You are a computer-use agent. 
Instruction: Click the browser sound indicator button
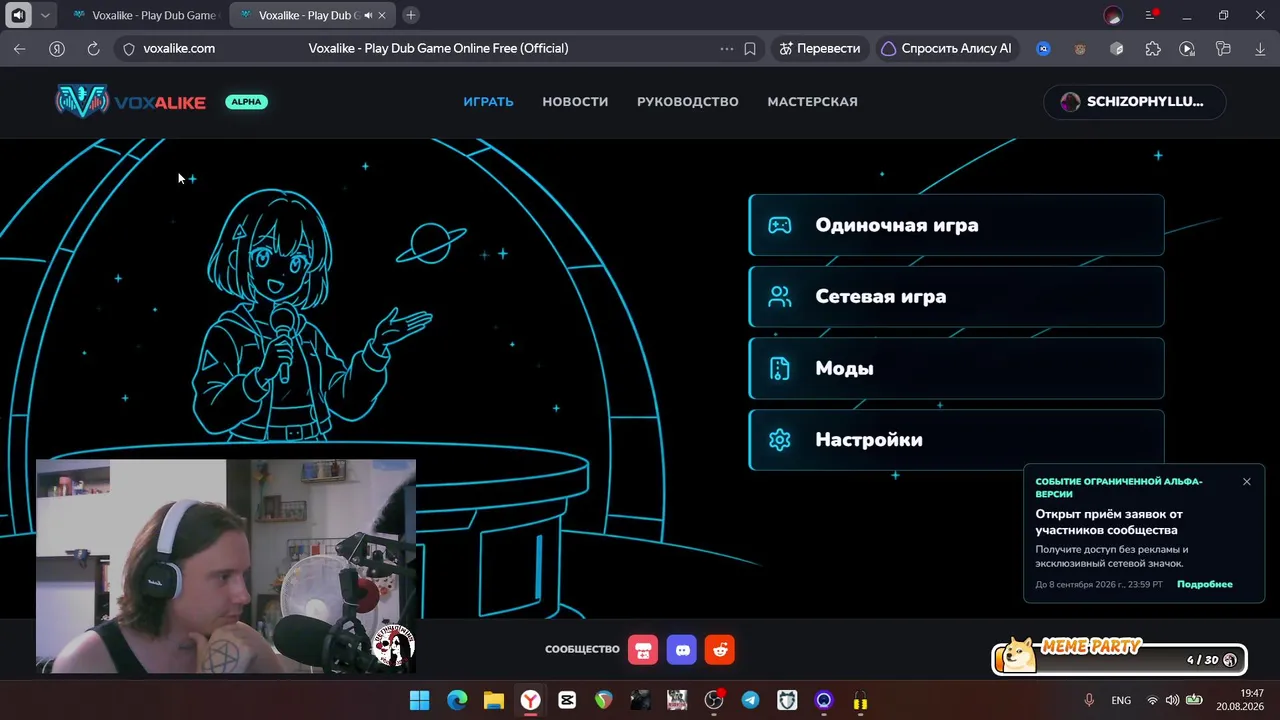coord(18,15)
